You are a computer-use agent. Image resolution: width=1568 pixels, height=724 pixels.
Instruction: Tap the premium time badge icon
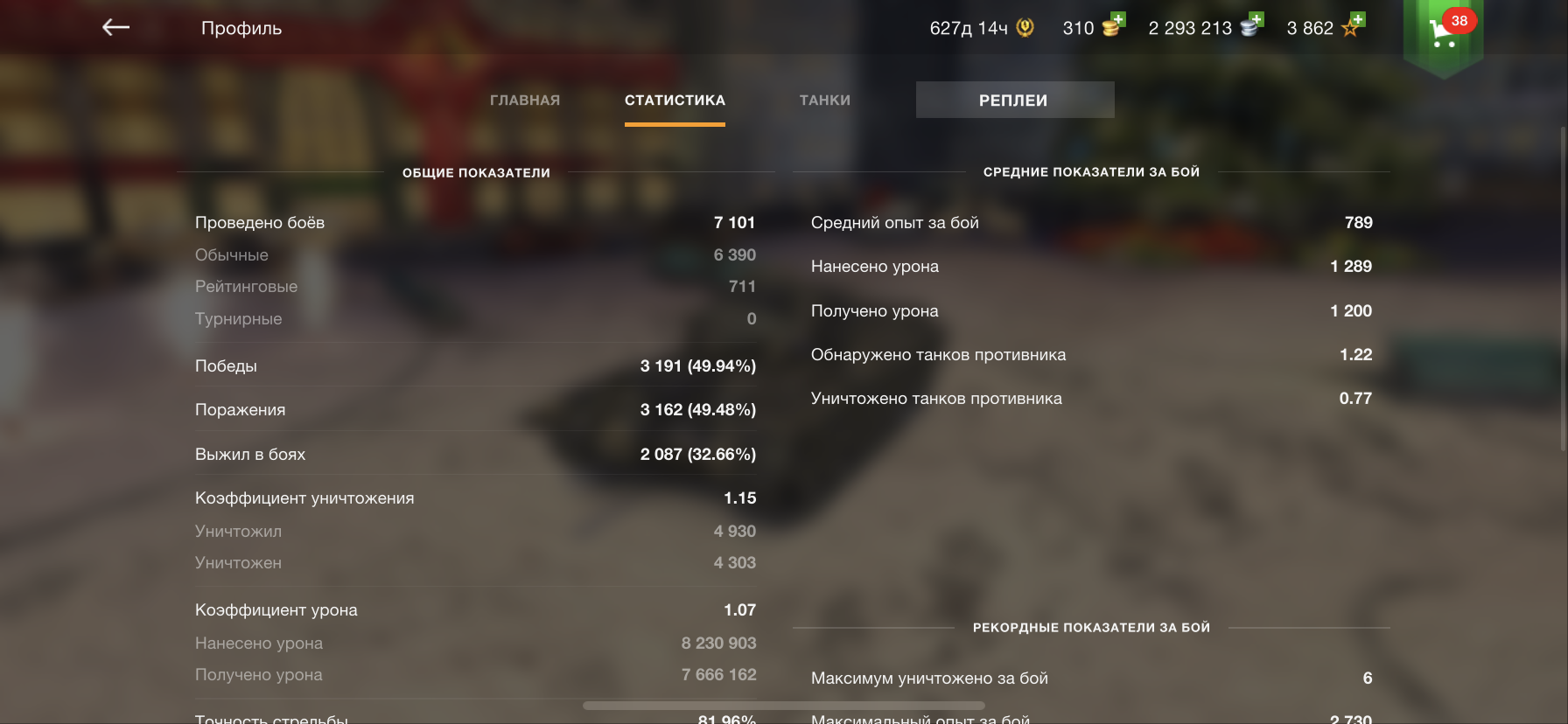(x=1025, y=28)
